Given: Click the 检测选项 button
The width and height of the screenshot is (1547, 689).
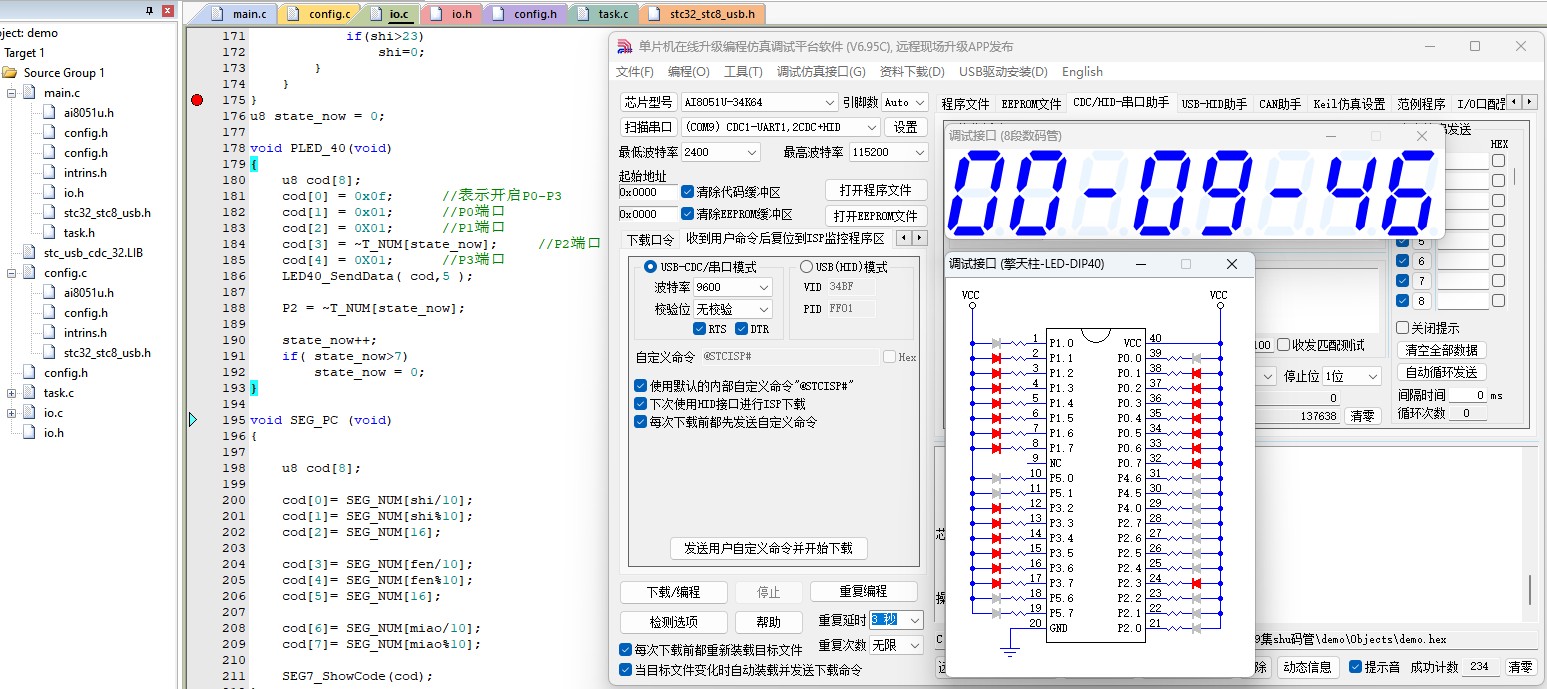Looking at the screenshot, I should point(673,622).
